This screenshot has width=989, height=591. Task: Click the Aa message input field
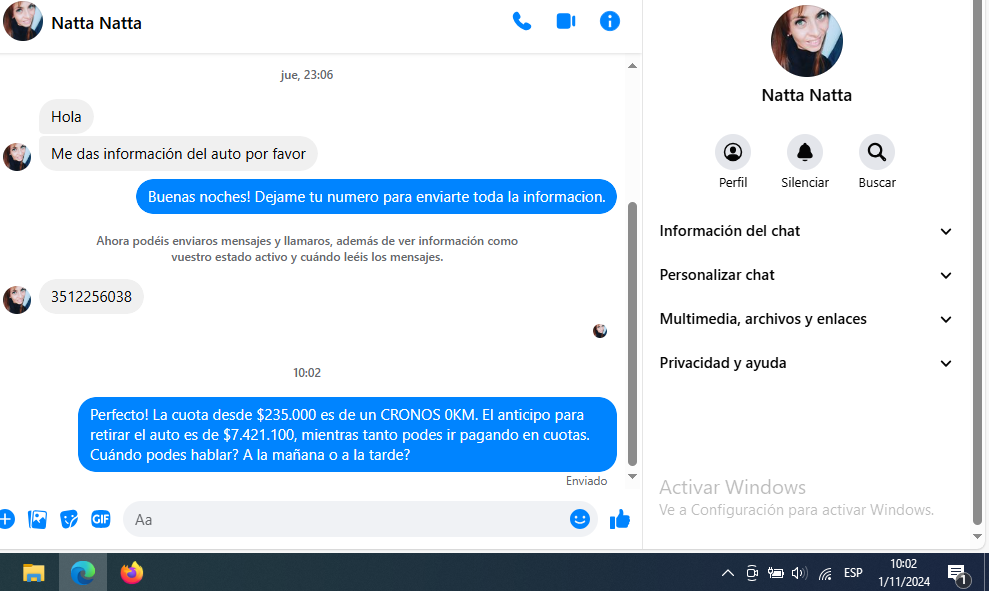tap(340, 519)
